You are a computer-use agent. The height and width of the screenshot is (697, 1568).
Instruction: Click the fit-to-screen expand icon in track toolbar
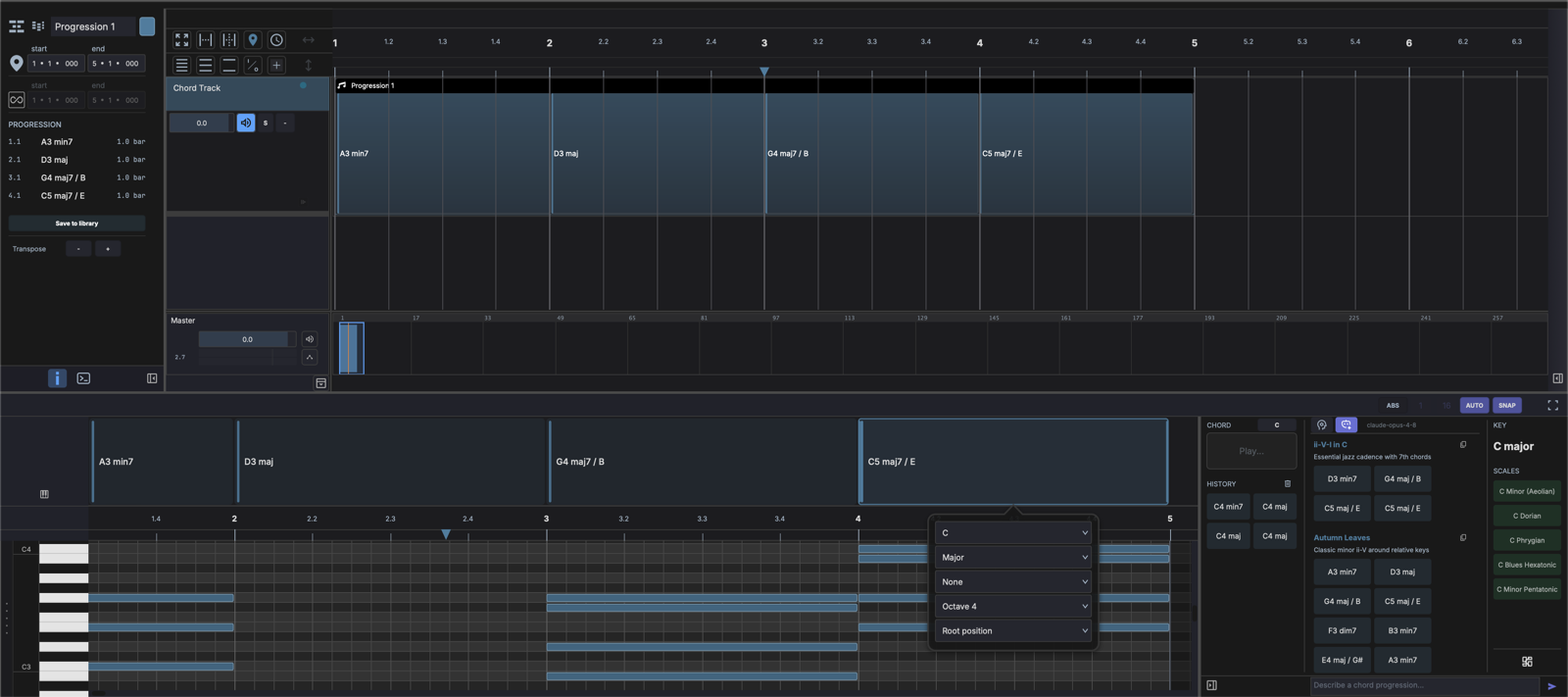(181, 40)
